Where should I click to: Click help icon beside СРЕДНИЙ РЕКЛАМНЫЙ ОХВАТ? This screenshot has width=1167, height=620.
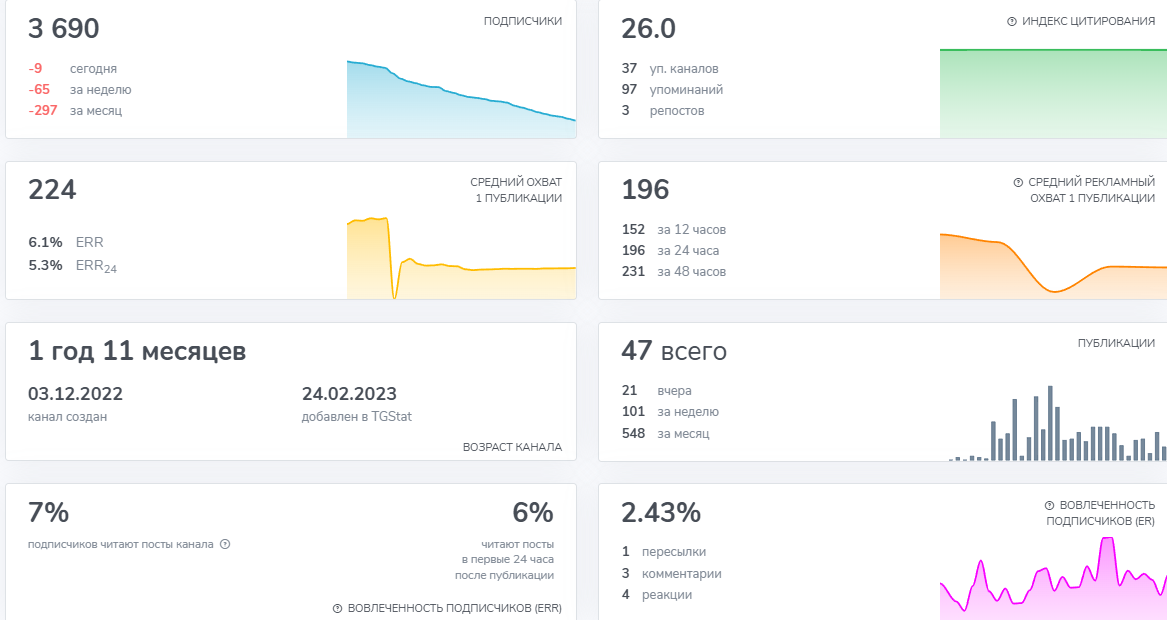tap(1018, 183)
